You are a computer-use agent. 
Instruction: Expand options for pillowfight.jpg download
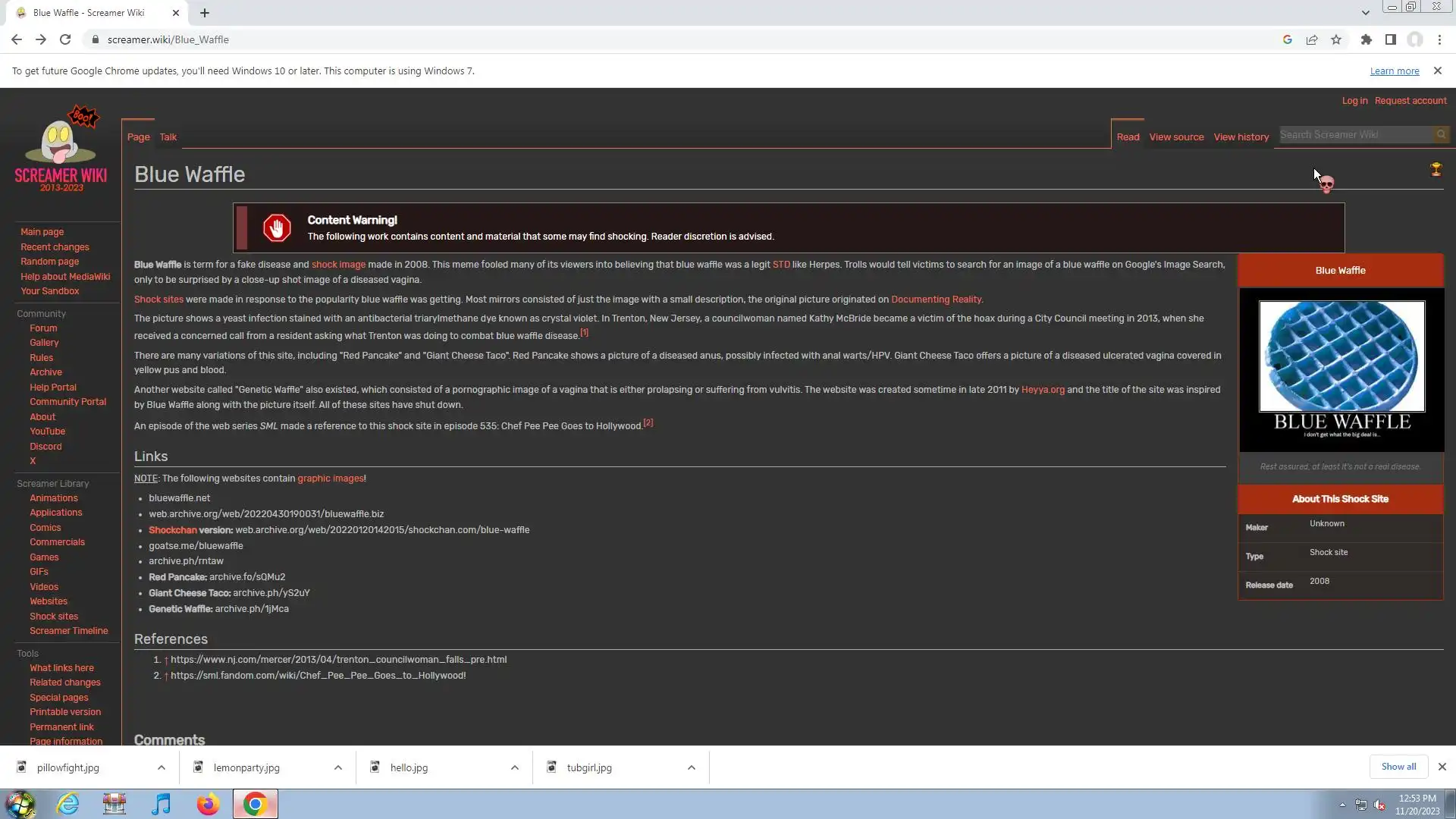[162, 767]
